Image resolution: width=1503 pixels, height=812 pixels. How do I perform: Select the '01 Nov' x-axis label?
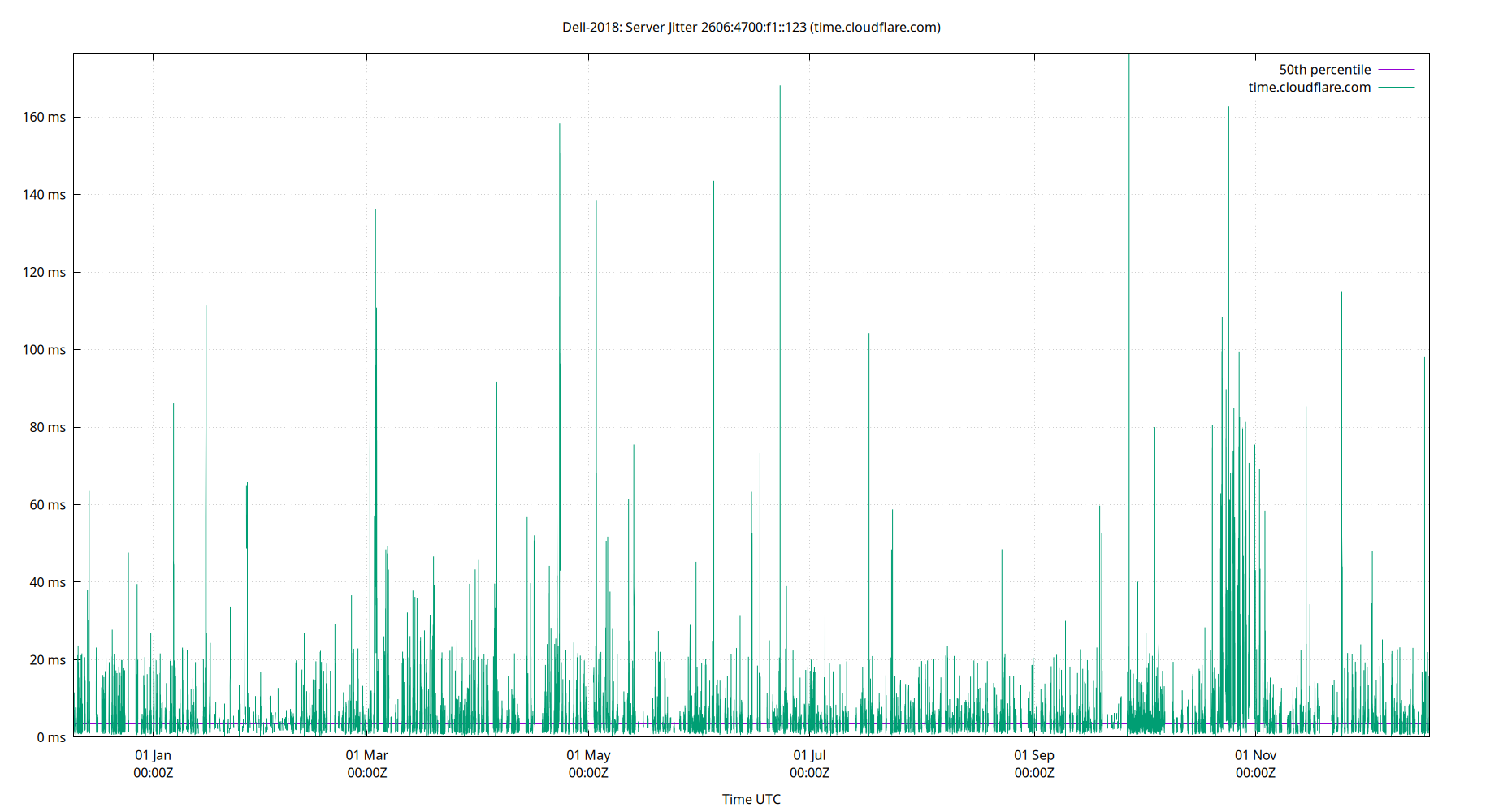click(x=1254, y=755)
